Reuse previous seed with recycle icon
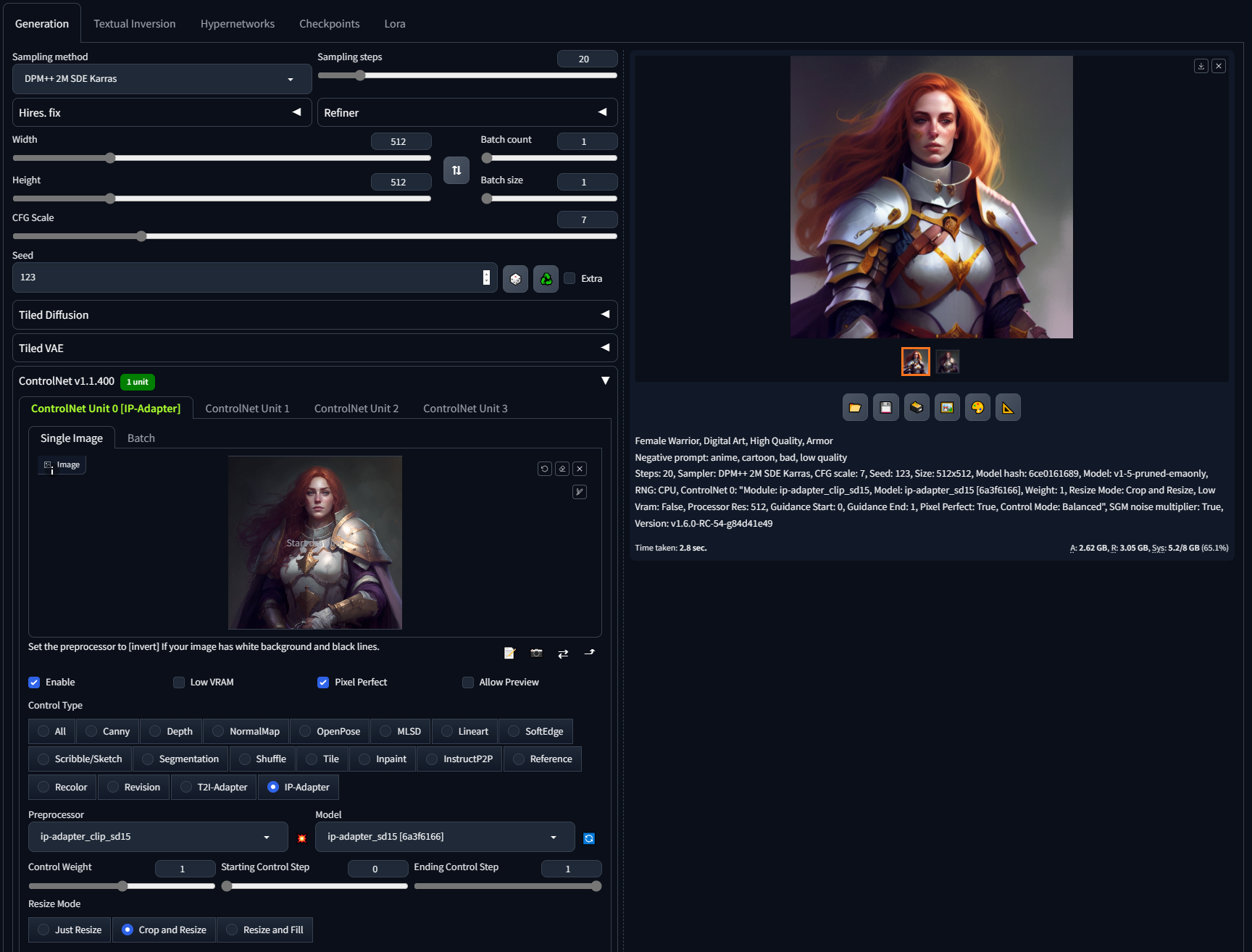Image resolution: width=1252 pixels, height=952 pixels. (x=546, y=278)
